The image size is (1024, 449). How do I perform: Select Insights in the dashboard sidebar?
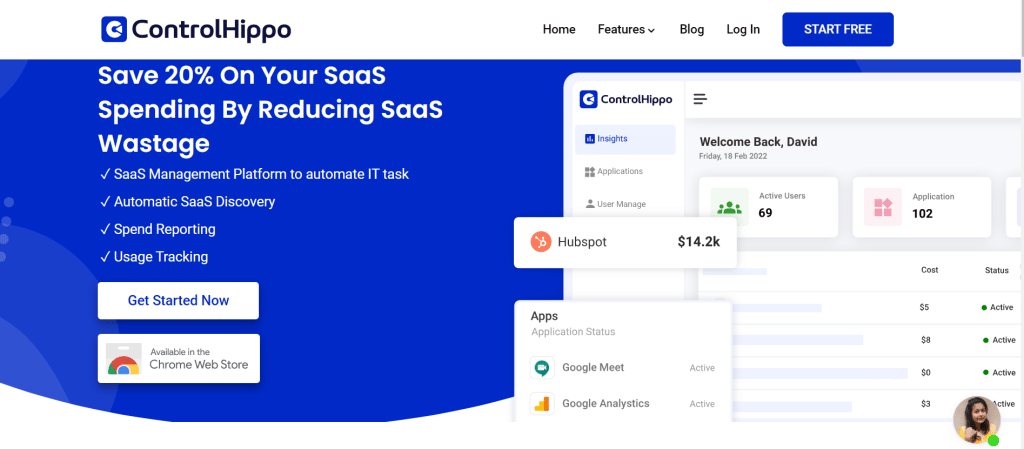[625, 139]
